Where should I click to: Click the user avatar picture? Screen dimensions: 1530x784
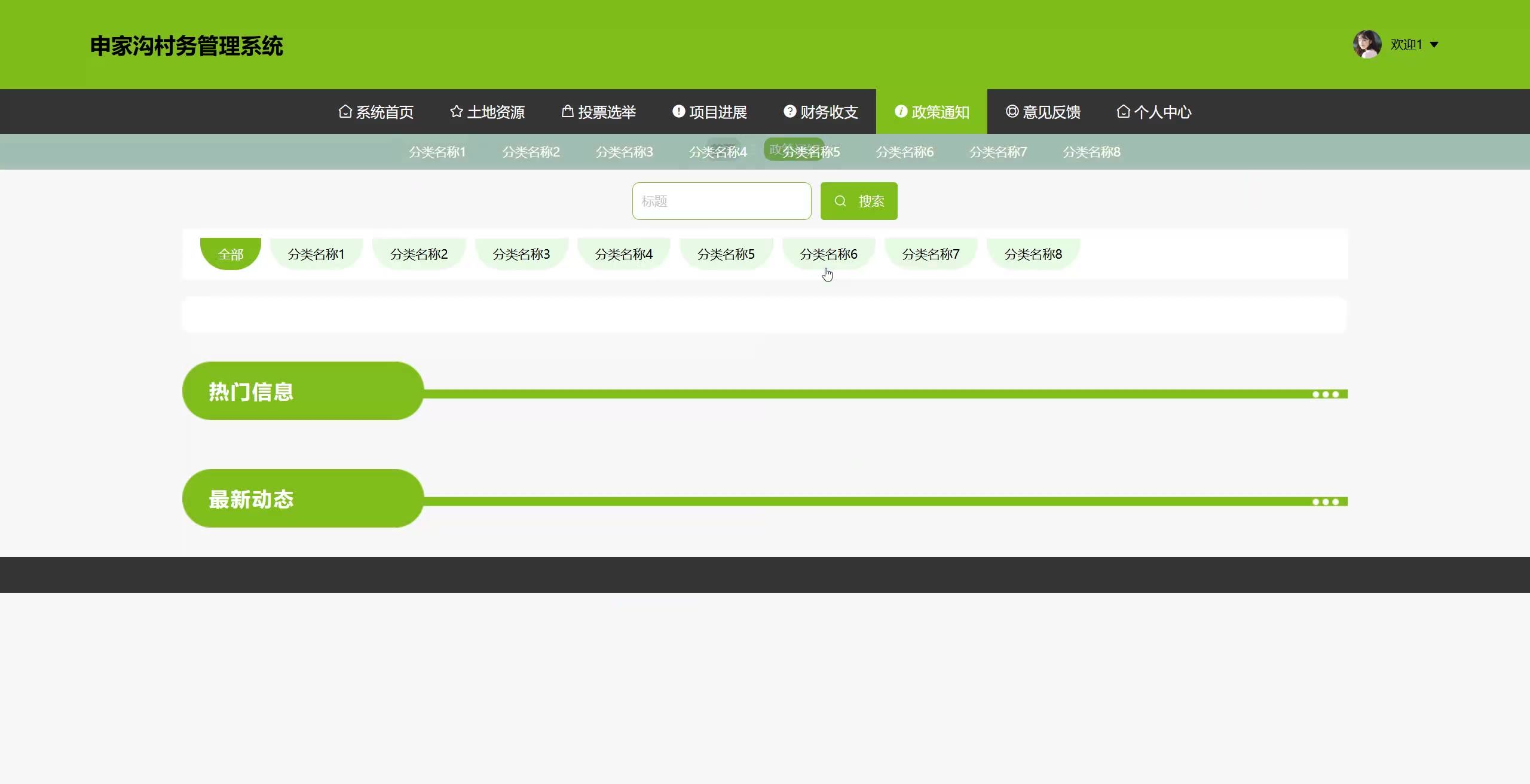click(x=1367, y=45)
